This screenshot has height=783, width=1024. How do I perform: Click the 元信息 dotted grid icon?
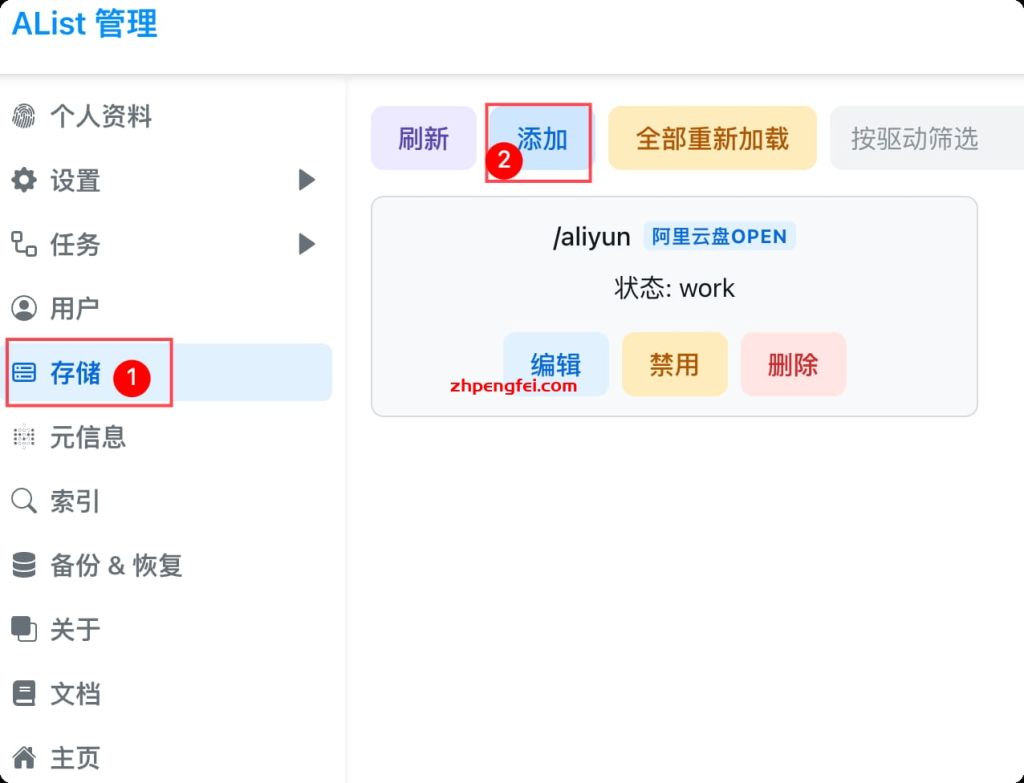click(x=23, y=437)
